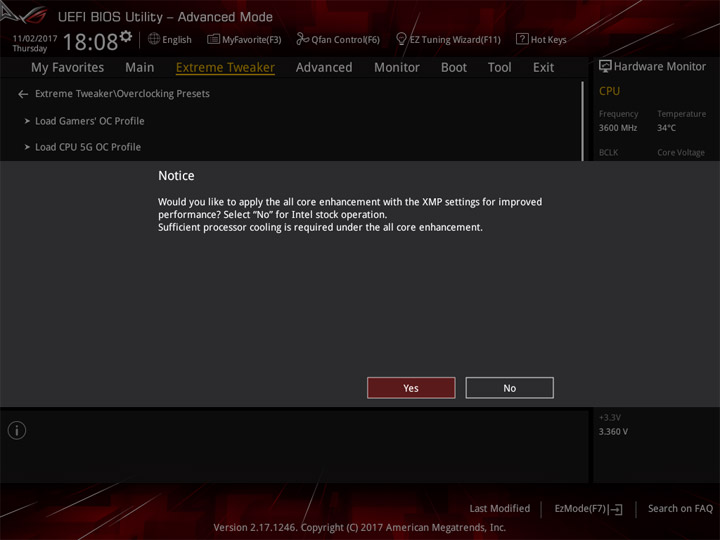This screenshot has height=540, width=720.
Task: Switch to EzMode(F7)
Action: coord(588,509)
